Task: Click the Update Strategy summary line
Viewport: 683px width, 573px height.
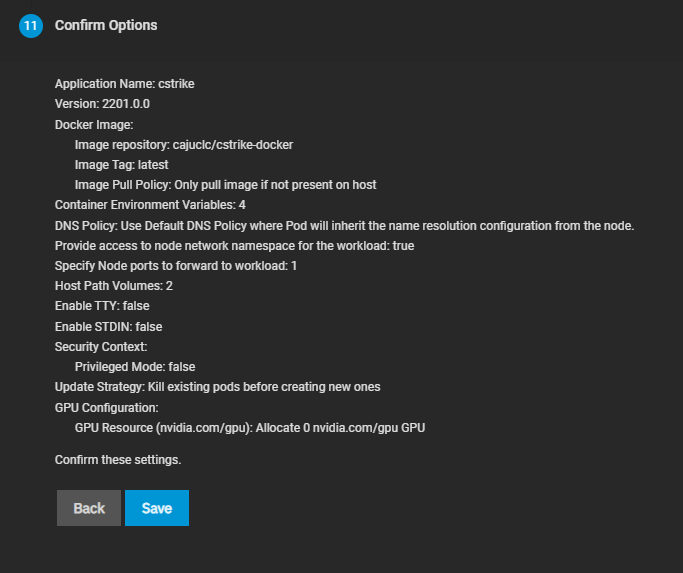Action: [217, 387]
